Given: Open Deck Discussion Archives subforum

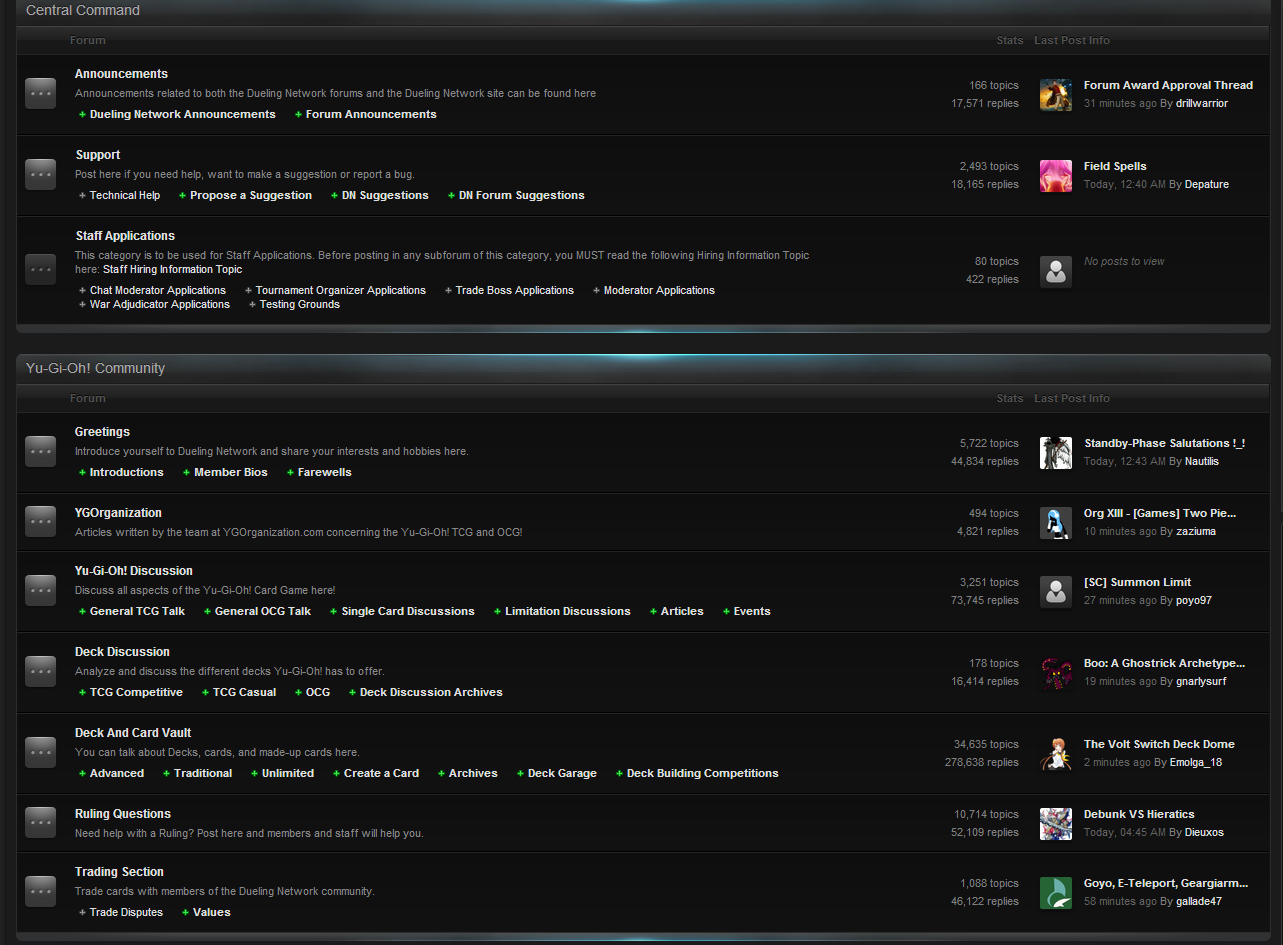Looking at the screenshot, I should pos(431,692).
